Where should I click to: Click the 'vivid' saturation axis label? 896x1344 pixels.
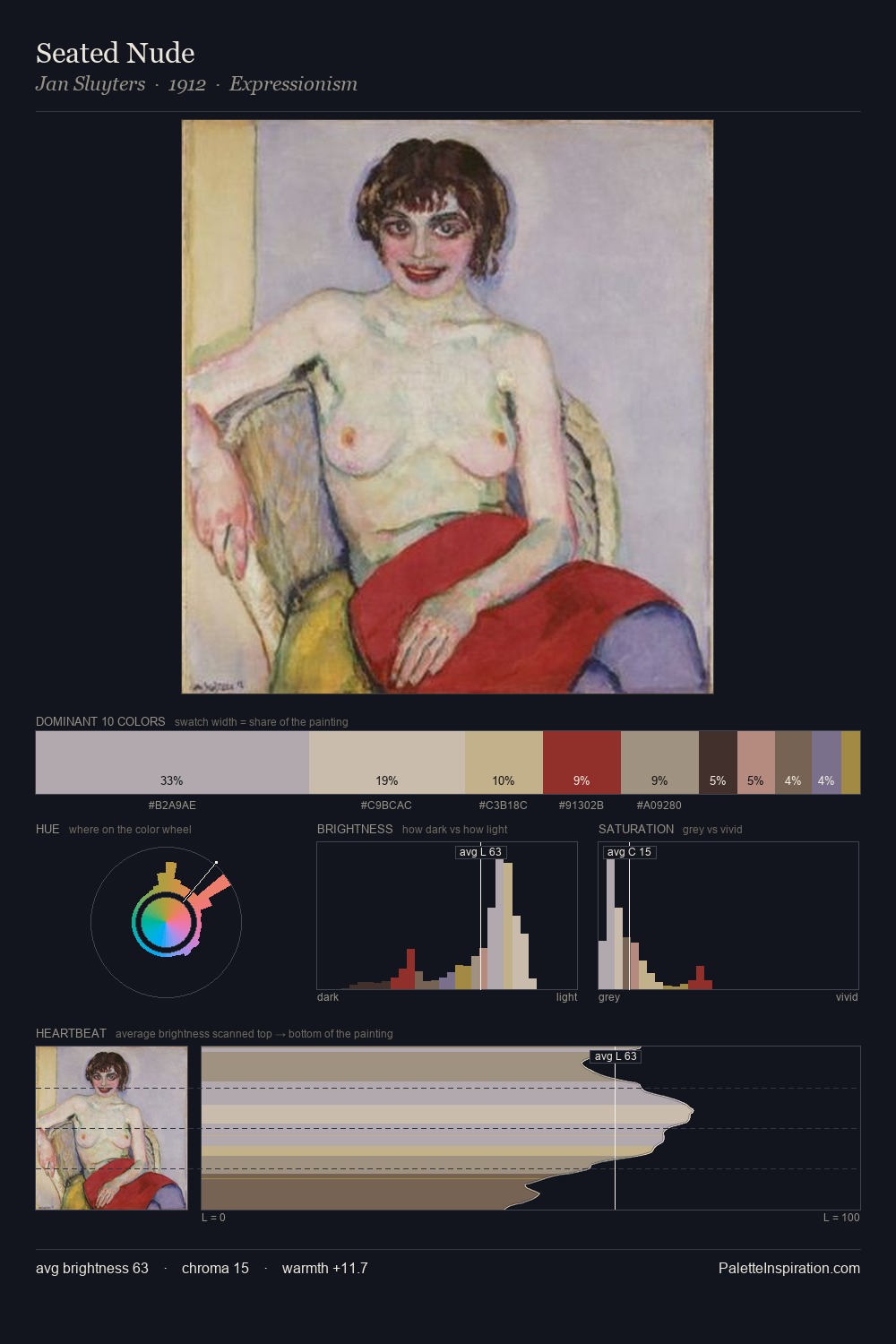point(847,997)
